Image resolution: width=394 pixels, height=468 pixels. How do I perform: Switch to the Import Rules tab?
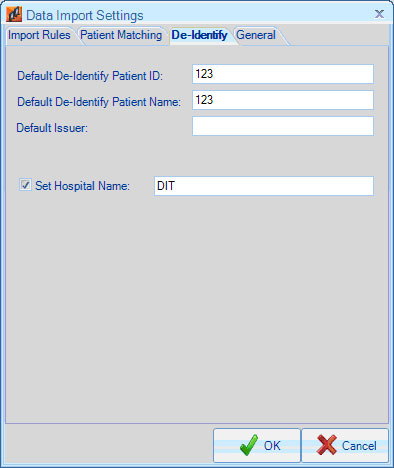click(x=39, y=35)
